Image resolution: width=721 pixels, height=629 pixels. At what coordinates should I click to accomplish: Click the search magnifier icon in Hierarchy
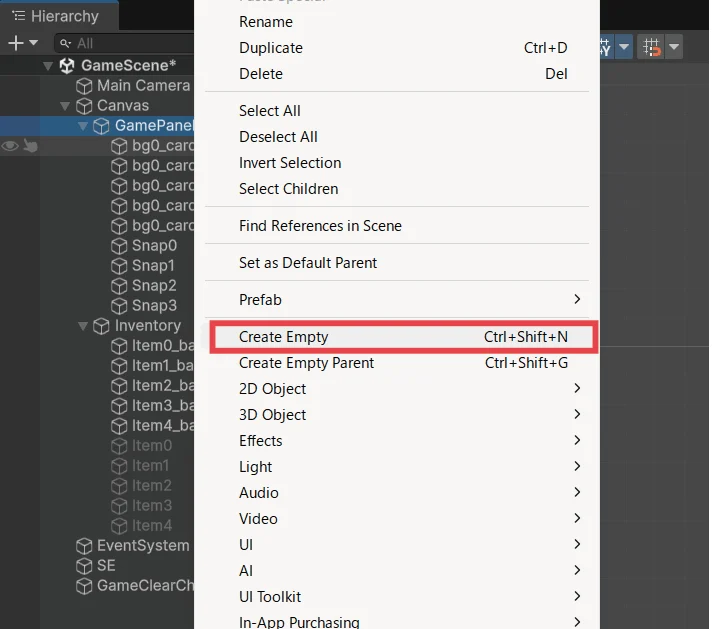point(65,44)
